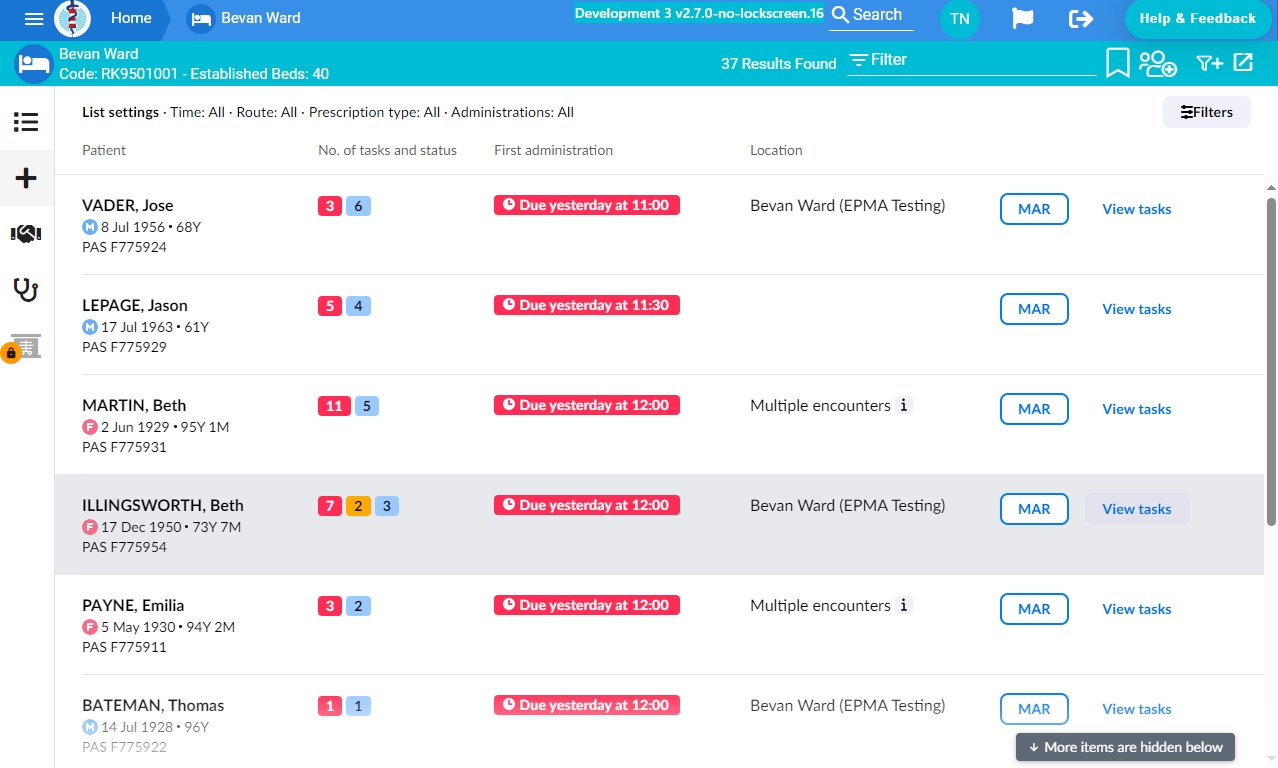Viewport: 1278px width, 768px height.
Task: Click red badge 7 for ILLINGSWORTH, Beth
Action: click(x=330, y=506)
